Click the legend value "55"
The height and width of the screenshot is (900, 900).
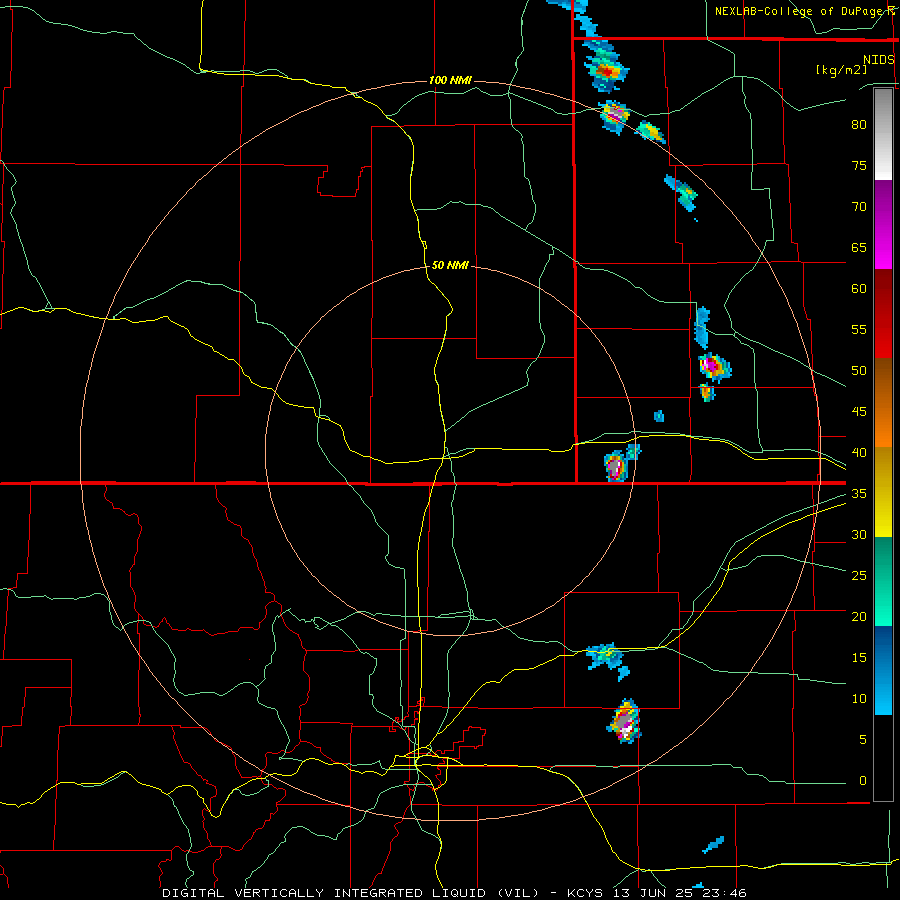(x=859, y=329)
